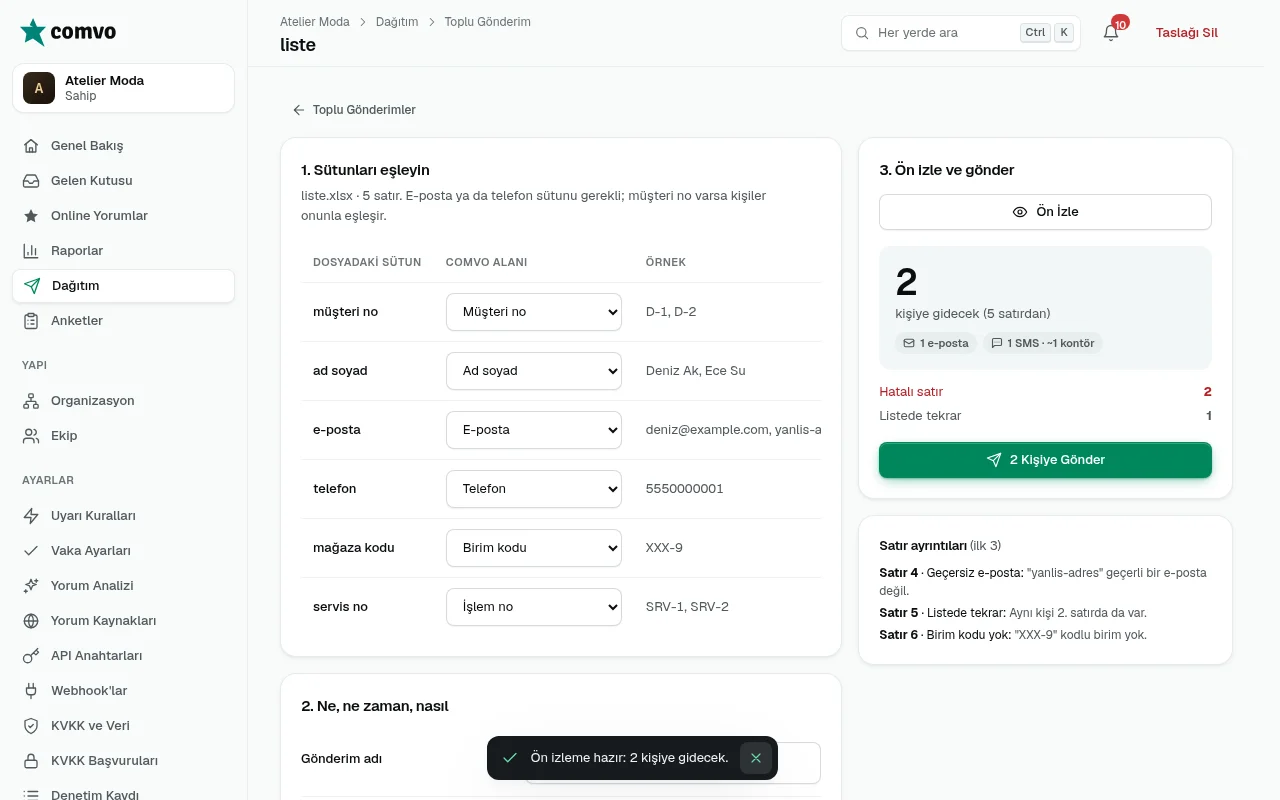
Task: Open the Telefon field dropdown
Action: (x=534, y=489)
